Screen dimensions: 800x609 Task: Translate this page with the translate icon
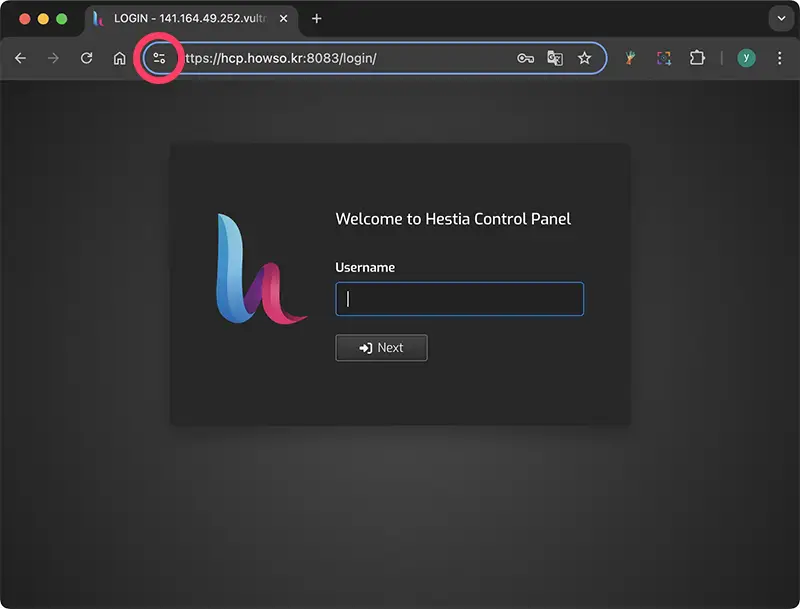[x=555, y=58]
